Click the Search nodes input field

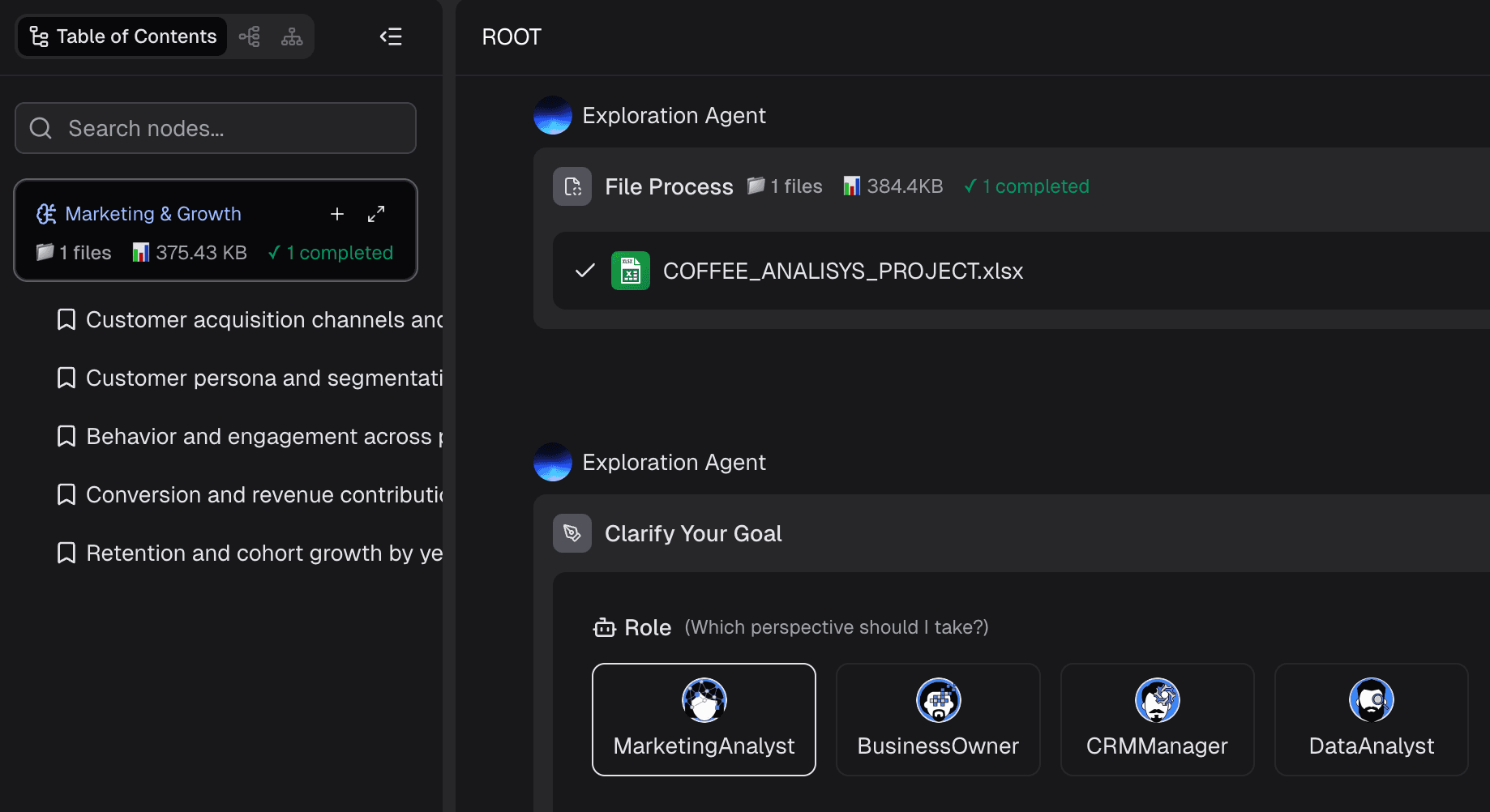pos(216,128)
